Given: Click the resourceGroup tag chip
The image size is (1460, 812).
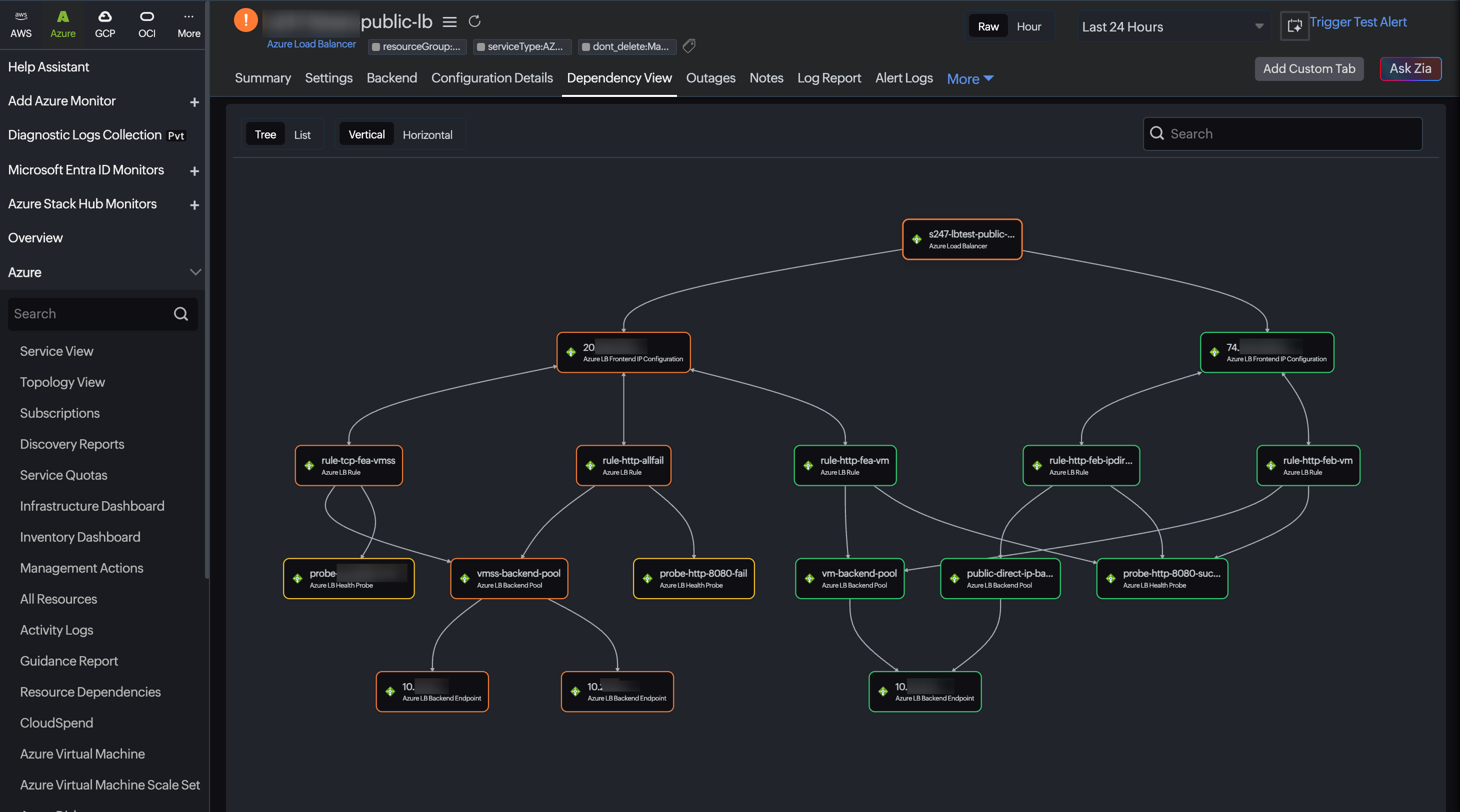Looking at the screenshot, I should click(417, 46).
